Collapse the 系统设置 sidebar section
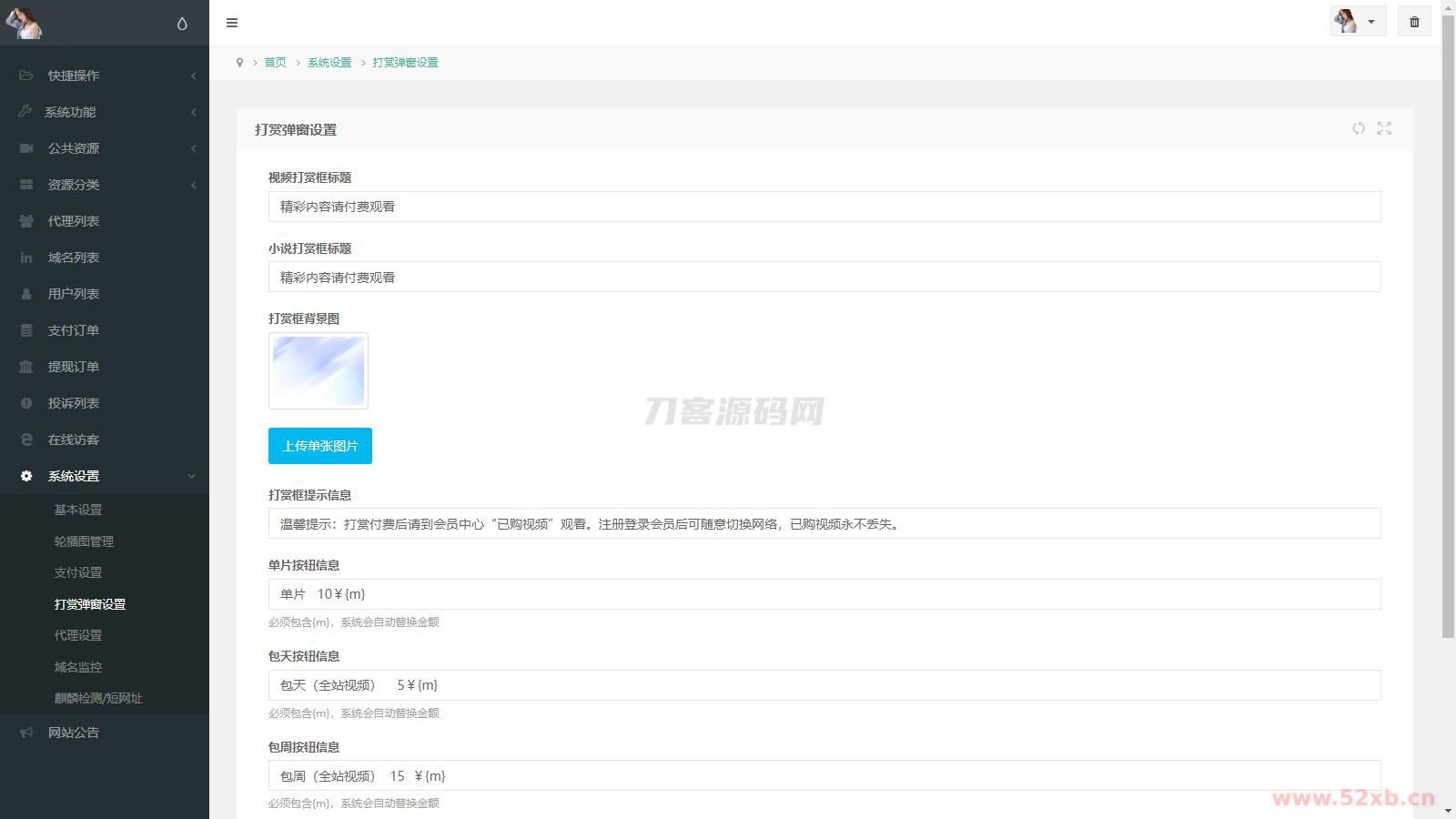 pyautogui.click(x=74, y=476)
